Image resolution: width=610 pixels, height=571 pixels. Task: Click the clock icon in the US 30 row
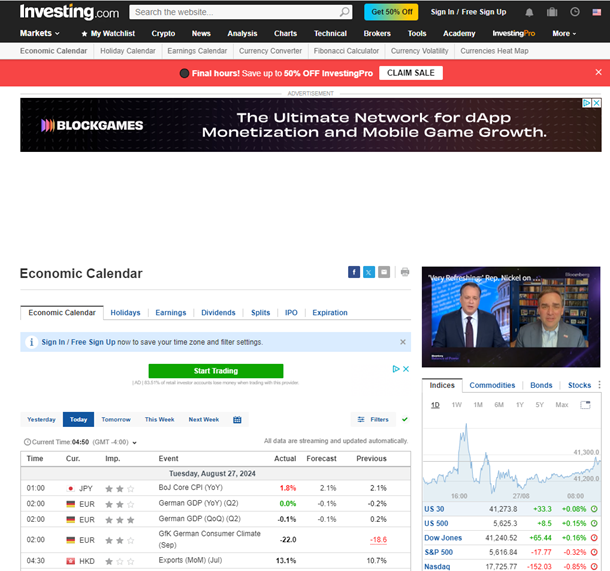(594, 509)
